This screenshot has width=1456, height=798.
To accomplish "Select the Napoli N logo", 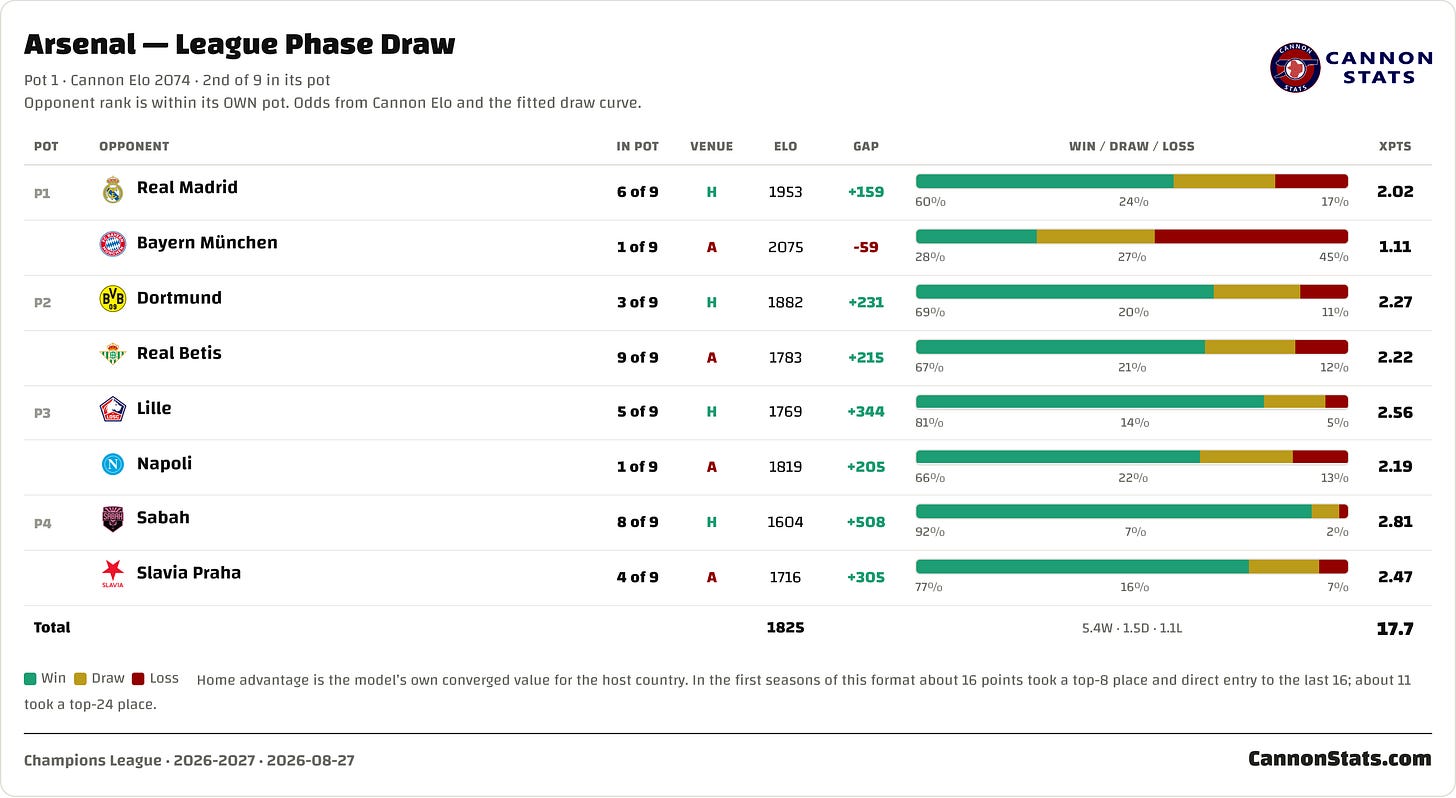I will [x=113, y=464].
